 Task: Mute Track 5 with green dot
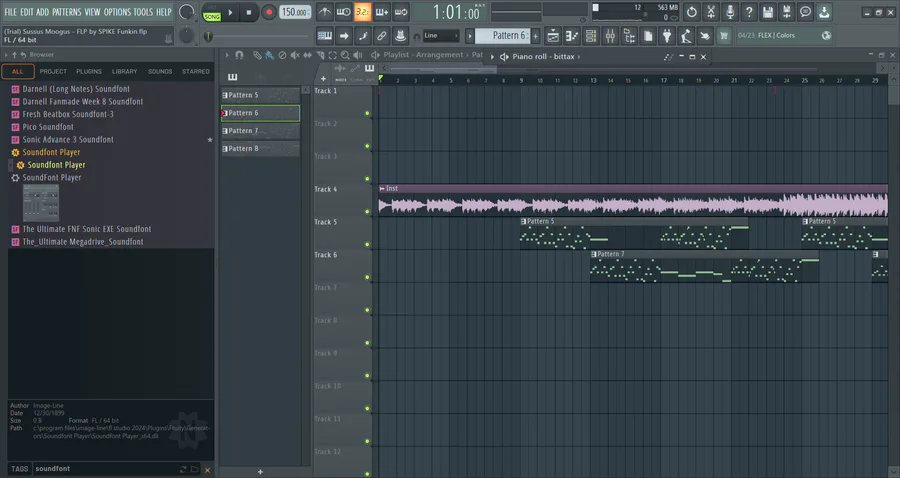point(367,244)
